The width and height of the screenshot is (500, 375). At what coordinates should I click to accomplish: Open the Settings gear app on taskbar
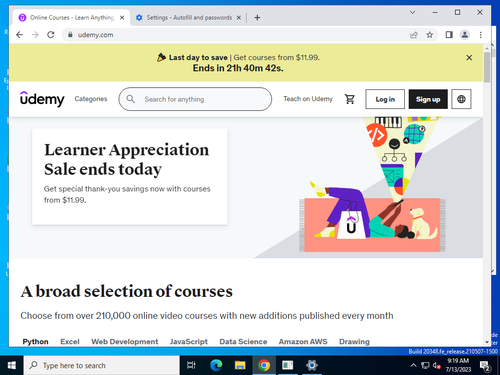pyautogui.click(x=312, y=365)
